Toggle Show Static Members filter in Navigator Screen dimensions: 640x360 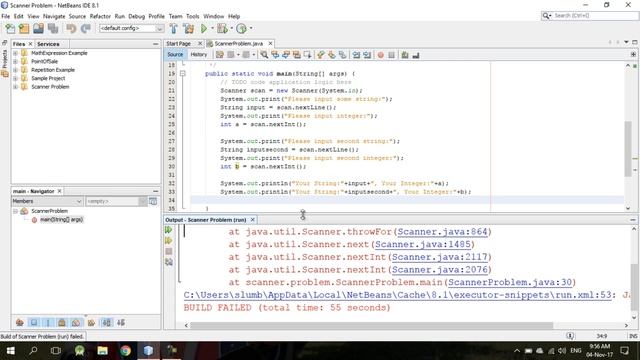(x=48, y=322)
